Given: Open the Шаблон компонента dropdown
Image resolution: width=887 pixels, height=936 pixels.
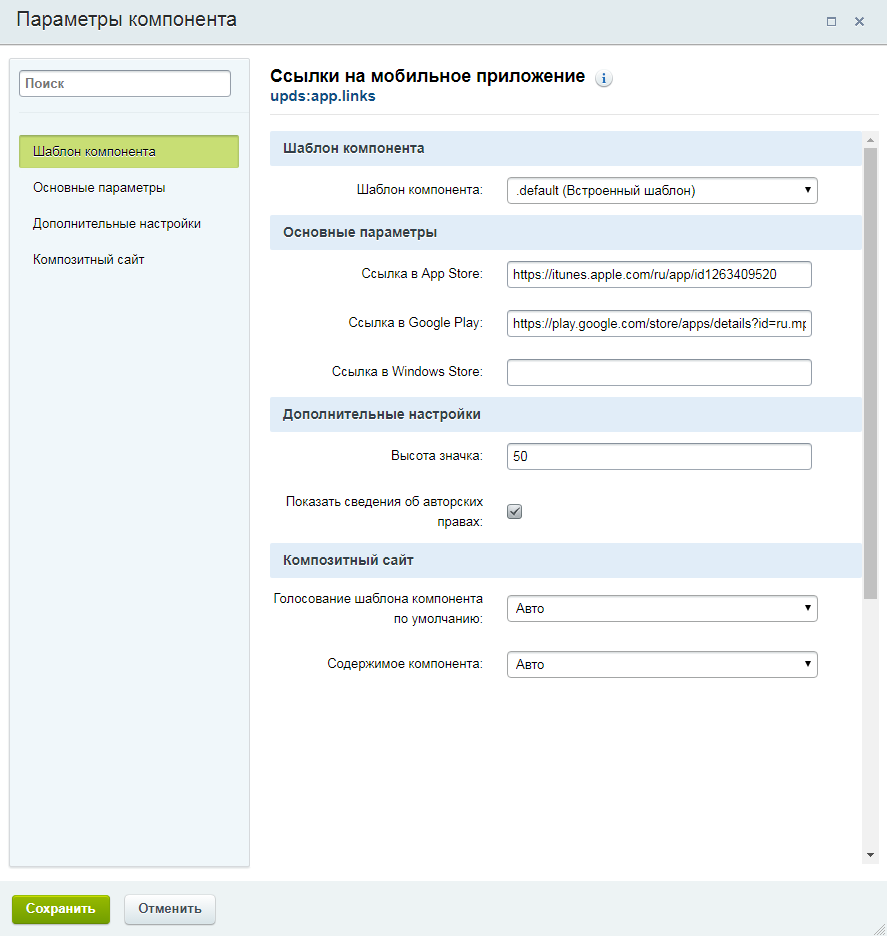Looking at the screenshot, I should [x=662, y=190].
